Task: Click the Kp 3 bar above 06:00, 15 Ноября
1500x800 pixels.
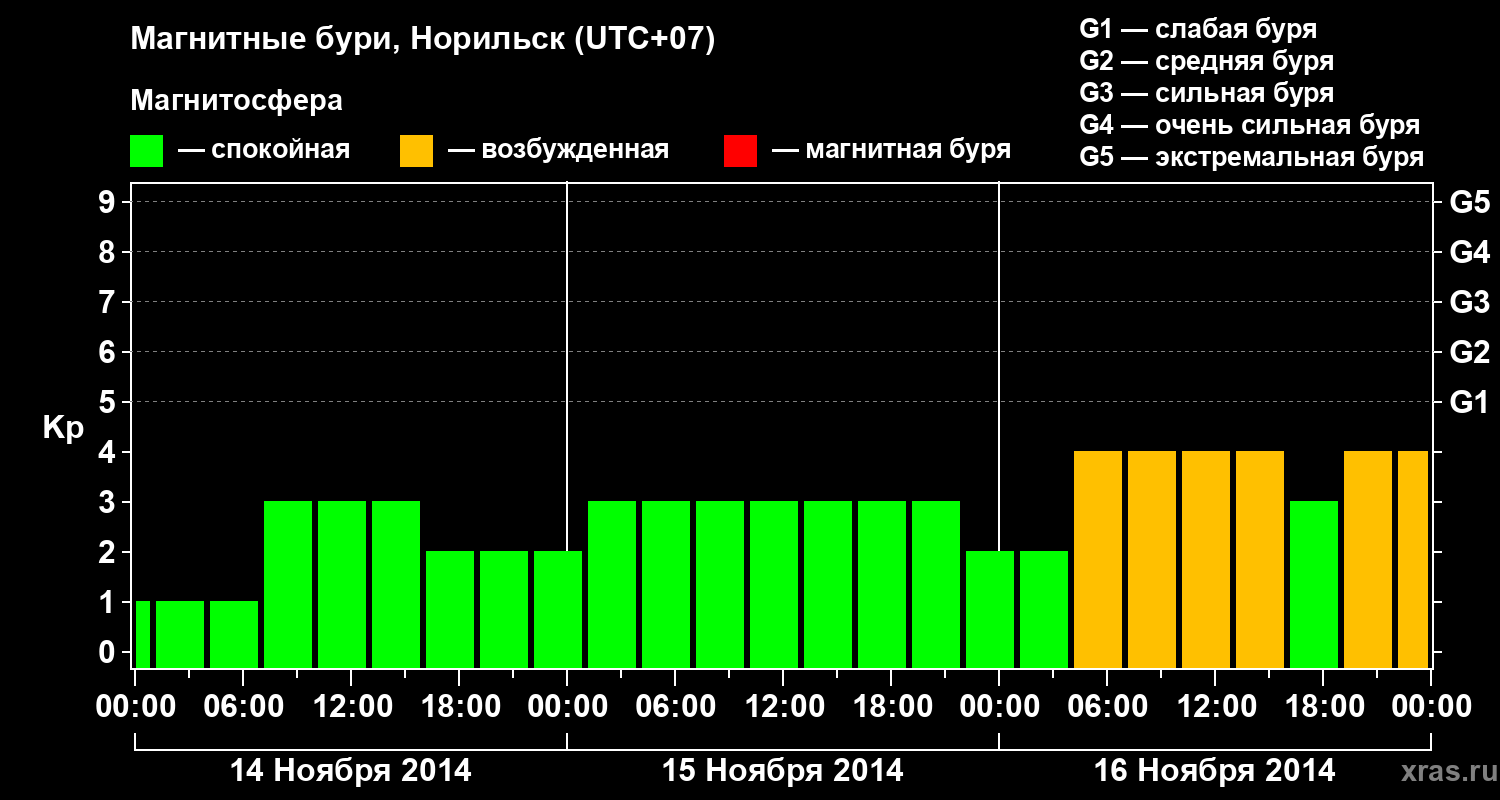Action: click(666, 584)
